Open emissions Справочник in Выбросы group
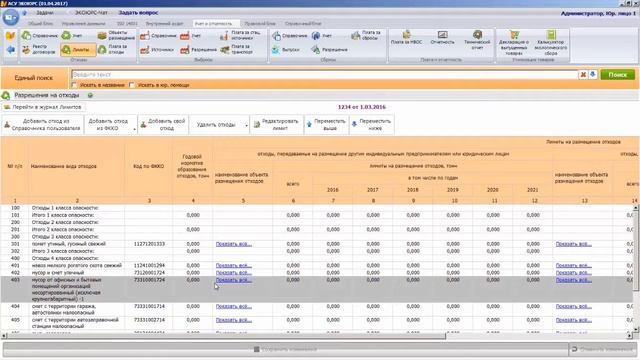 click(158, 36)
